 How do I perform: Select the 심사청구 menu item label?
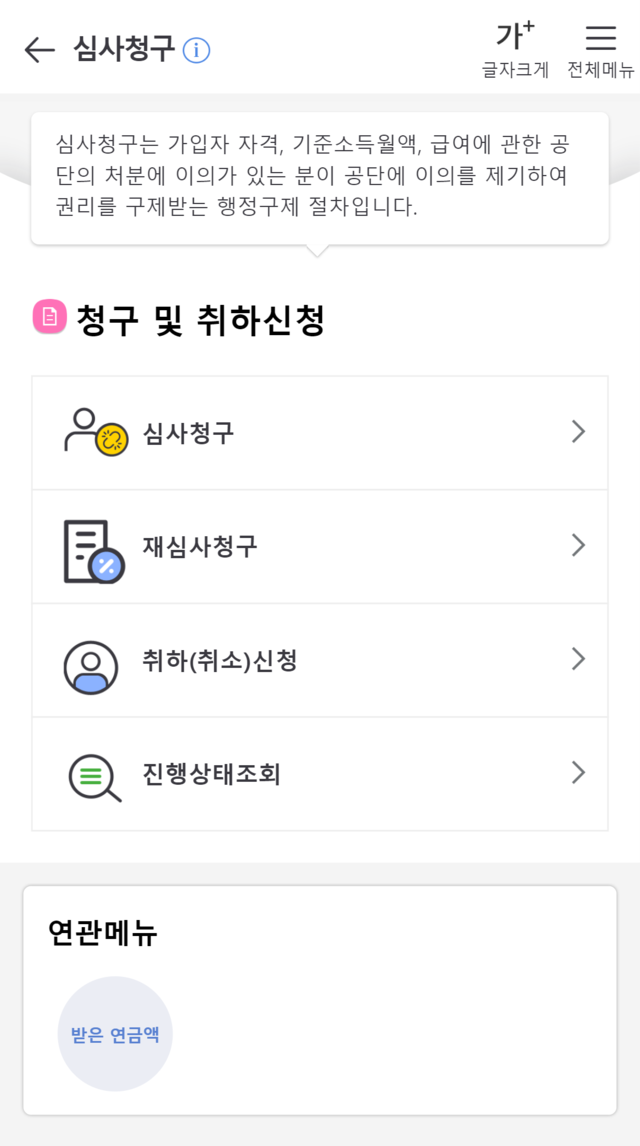tap(189, 433)
